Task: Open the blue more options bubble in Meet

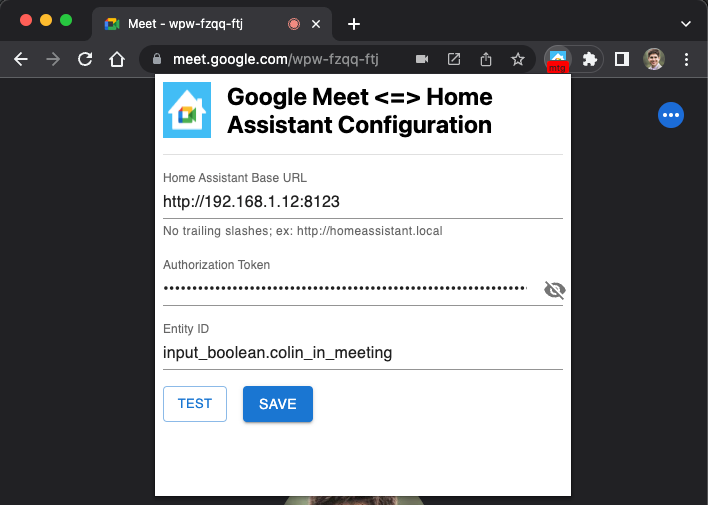Action: [x=671, y=115]
